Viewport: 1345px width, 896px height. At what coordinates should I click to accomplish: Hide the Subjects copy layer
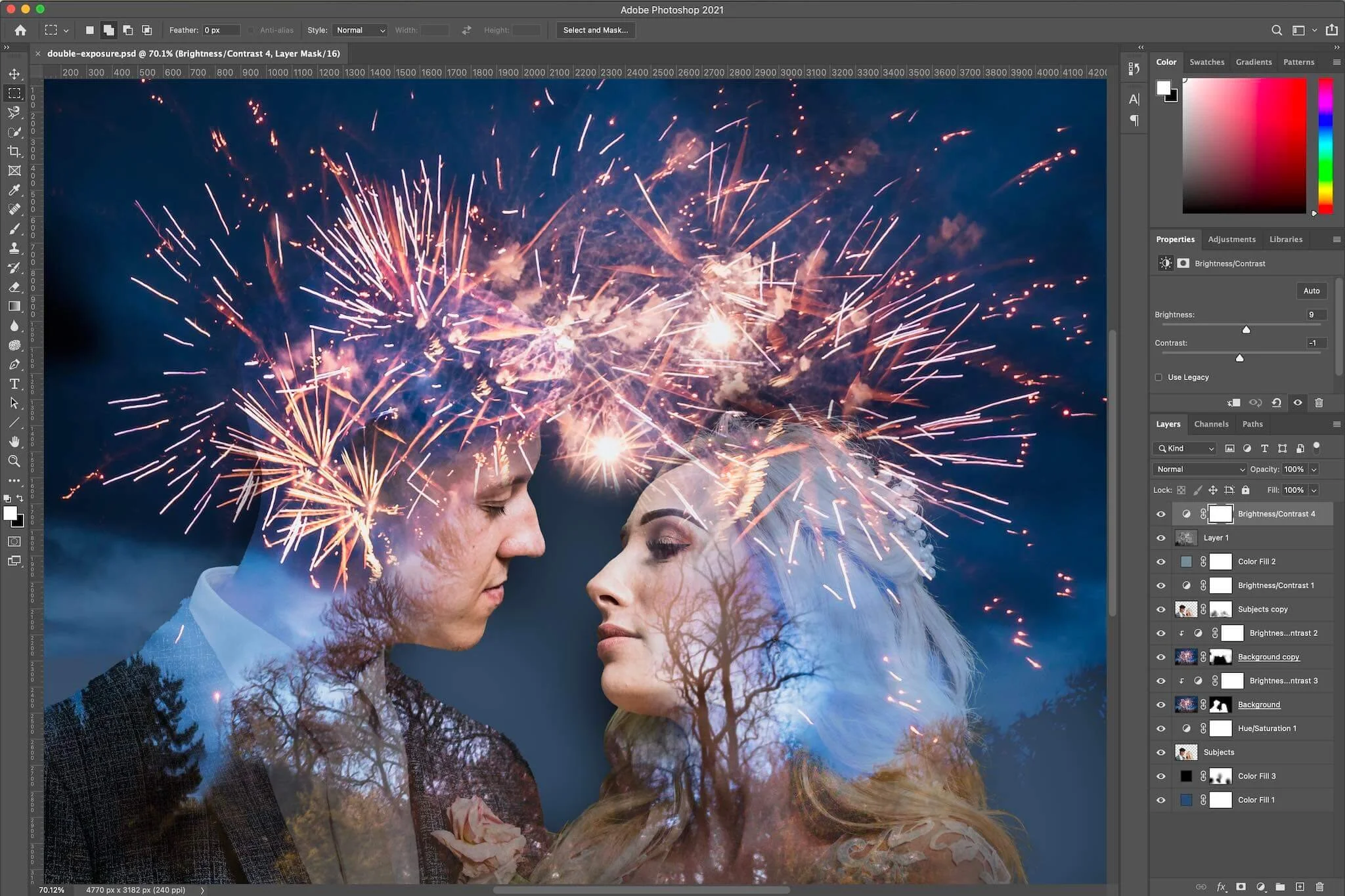[1160, 610]
